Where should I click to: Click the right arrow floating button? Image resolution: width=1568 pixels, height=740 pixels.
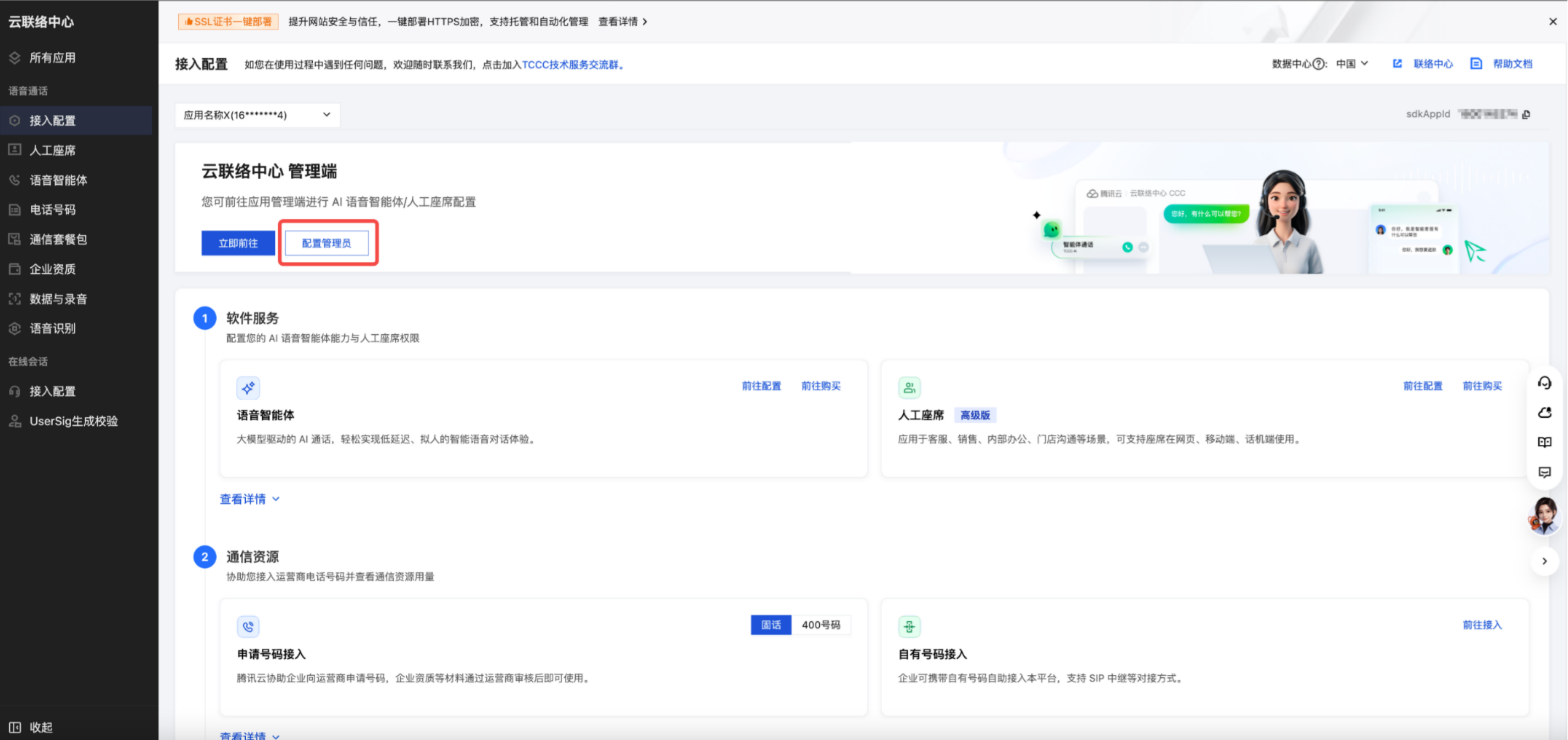[x=1544, y=561]
